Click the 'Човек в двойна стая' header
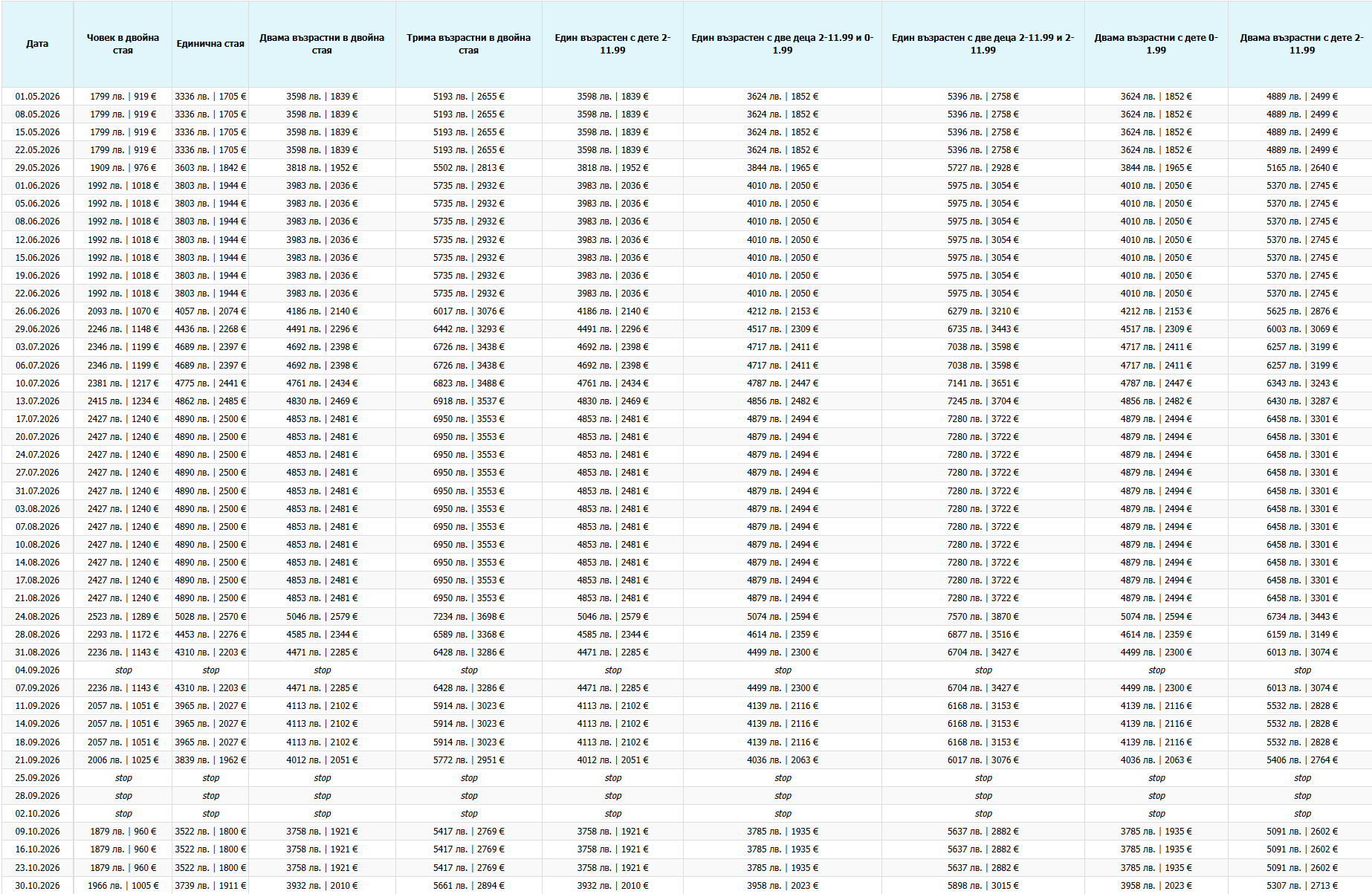The width and height of the screenshot is (1372, 894). [123, 44]
